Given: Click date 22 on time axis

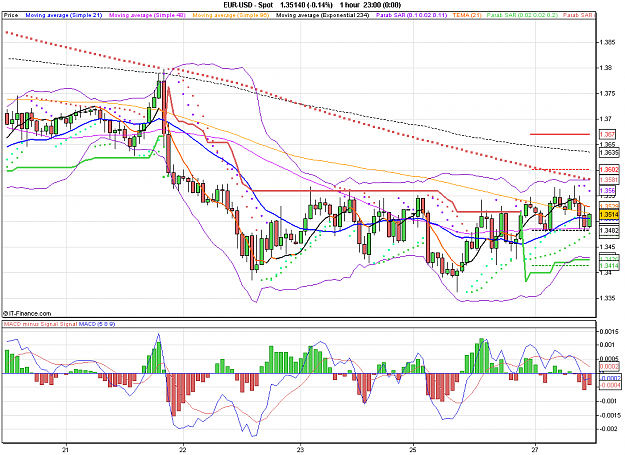Looking at the screenshot, I should [x=183, y=449].
